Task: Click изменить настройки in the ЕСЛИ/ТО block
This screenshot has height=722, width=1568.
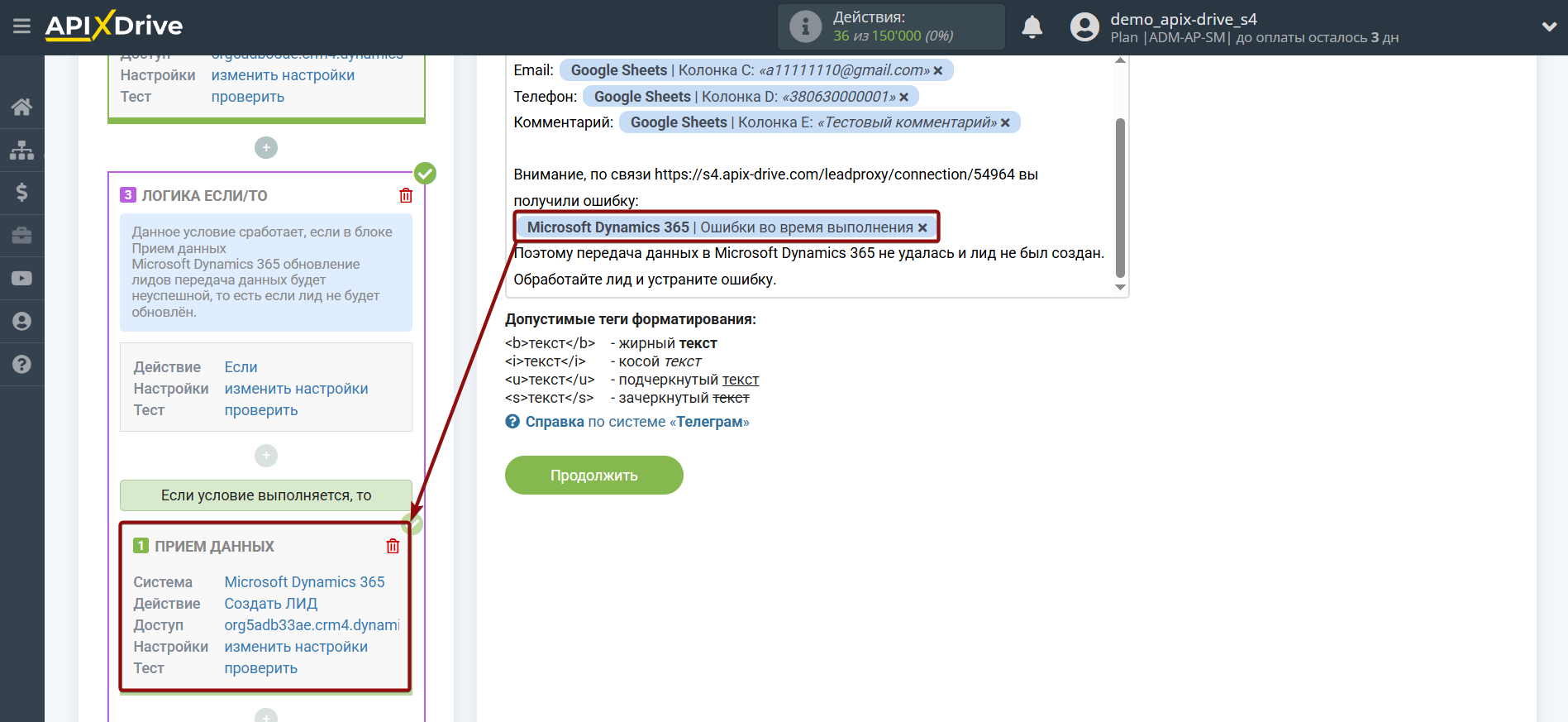Action: pos(297,389)
